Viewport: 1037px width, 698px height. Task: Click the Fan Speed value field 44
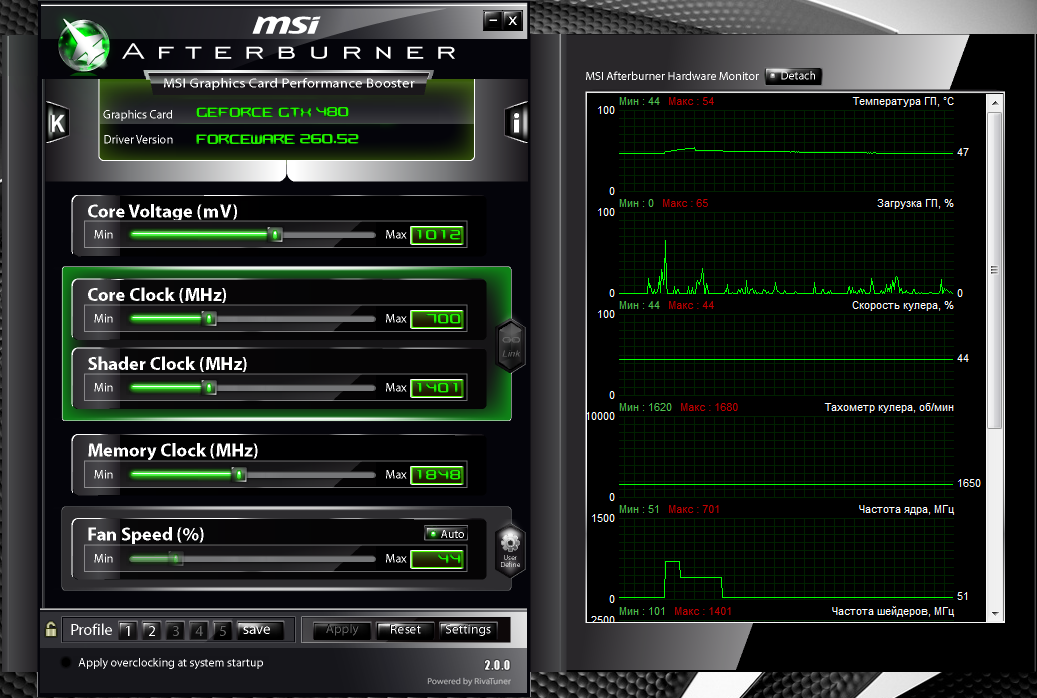pyautogui.click(x=437, y=559)
